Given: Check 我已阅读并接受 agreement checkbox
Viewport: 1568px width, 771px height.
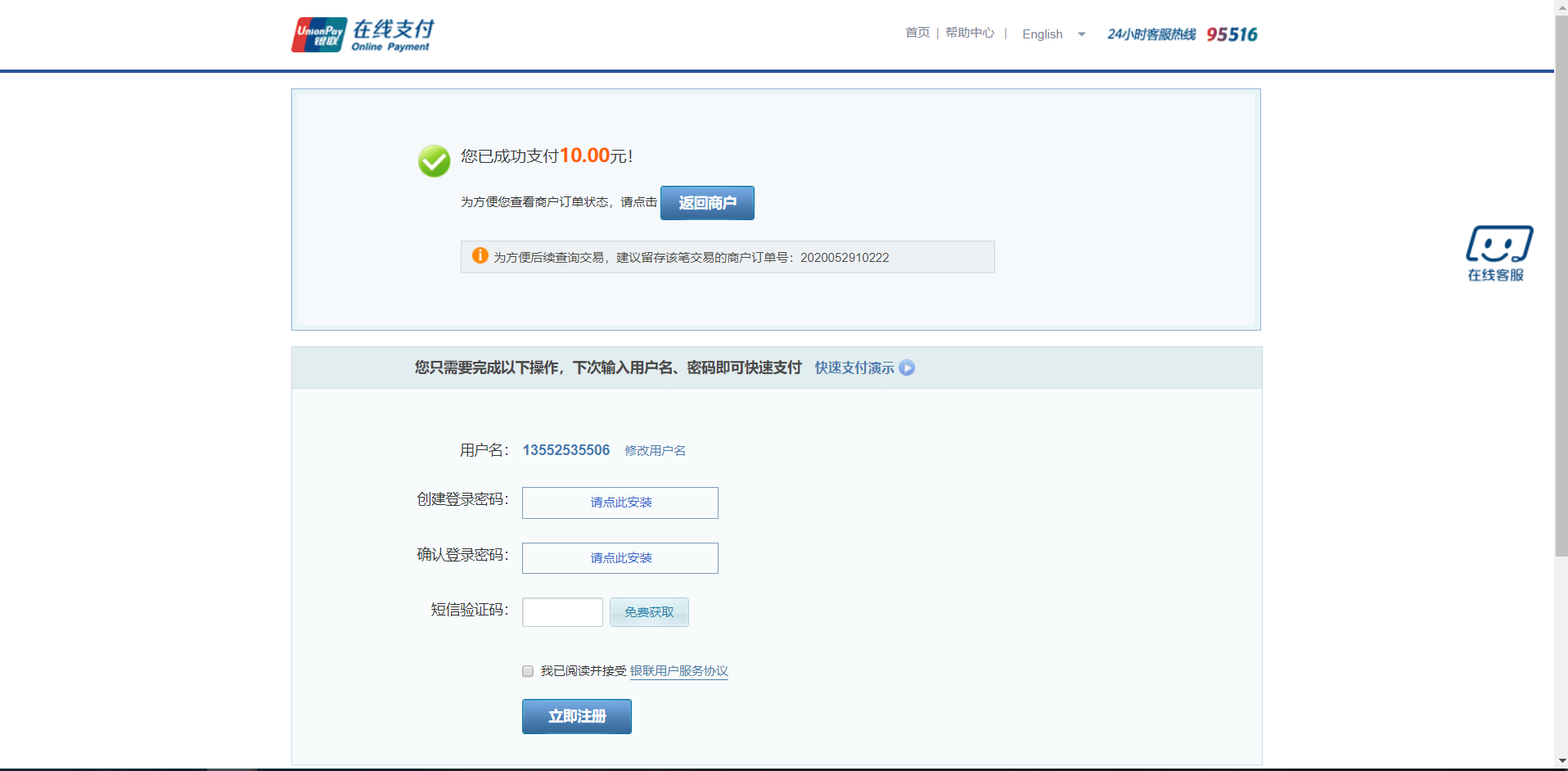Looking at the screenshot, I should (528, 671).
